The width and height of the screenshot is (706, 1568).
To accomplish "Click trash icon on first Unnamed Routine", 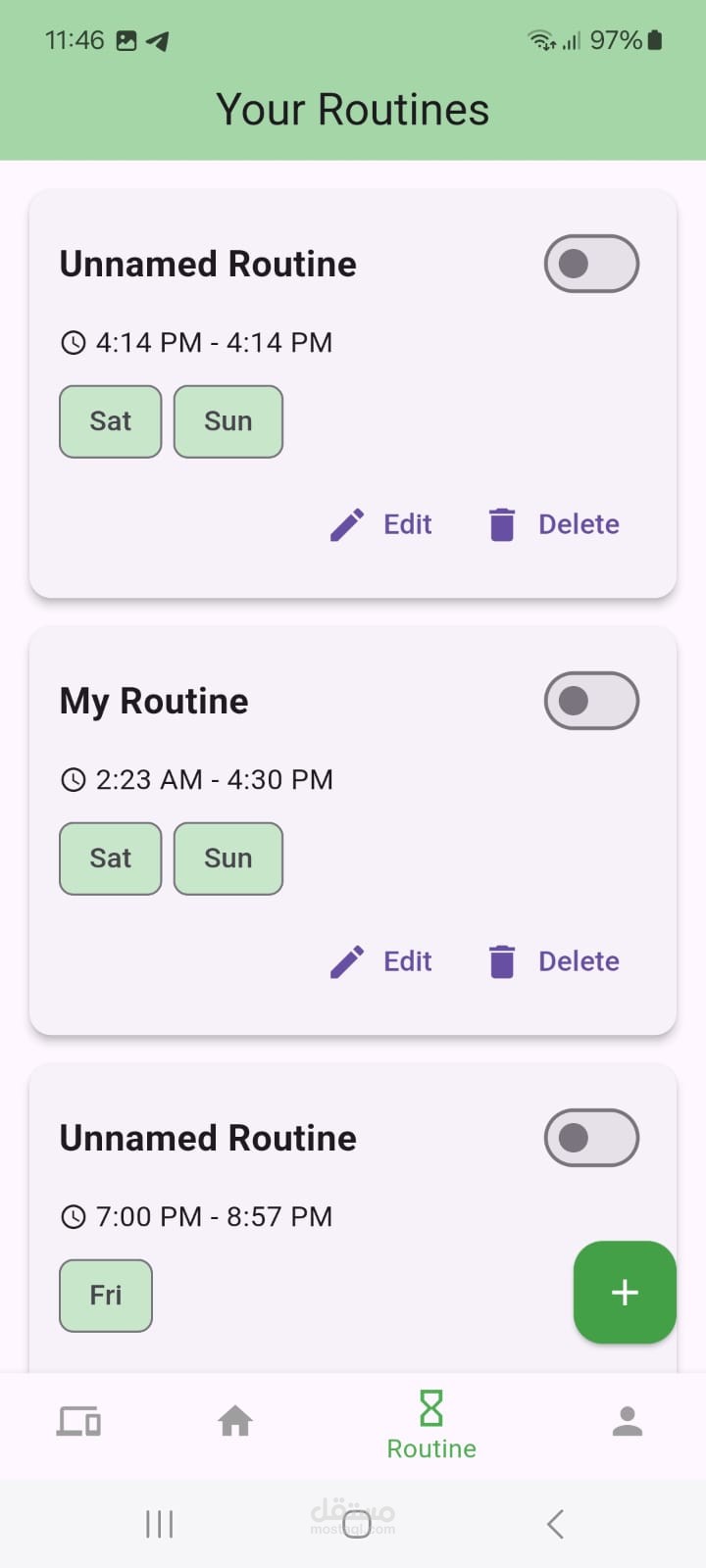I will pos(502,524).
